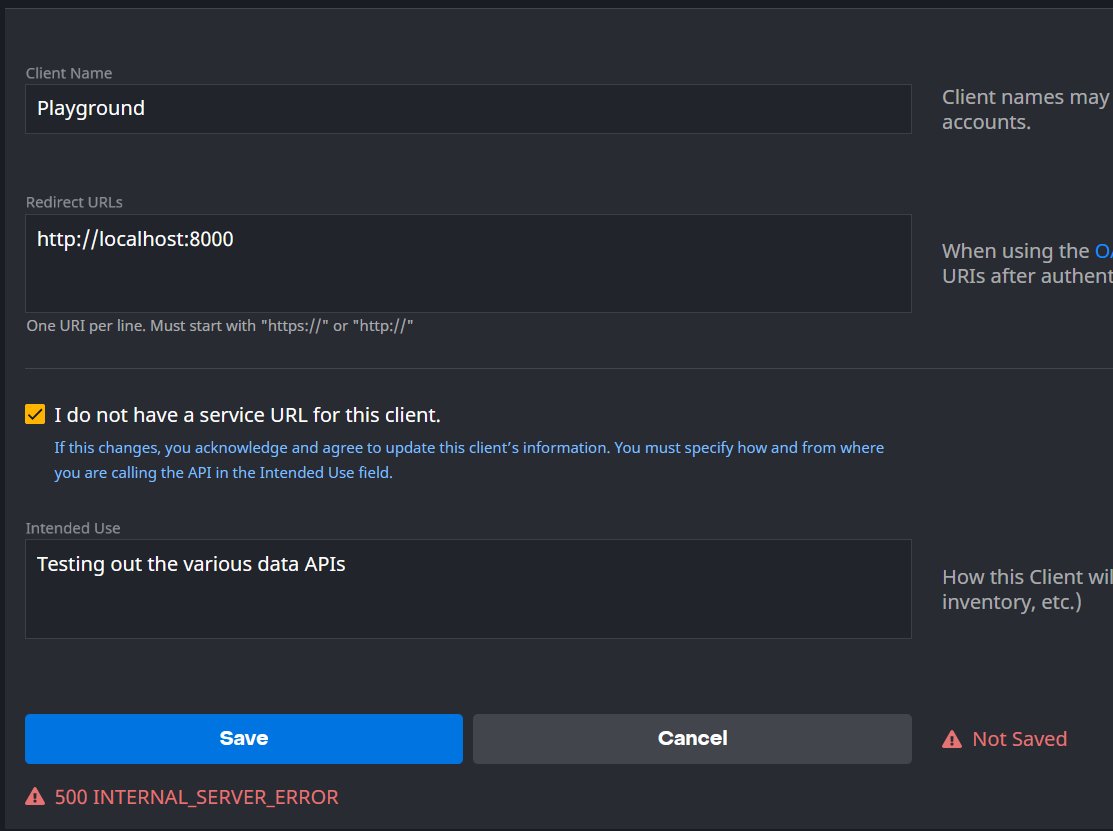This screenshot has width=1113, height=831.
Task: Click the Redirect URLs field label
Action: tap(74, 202)
